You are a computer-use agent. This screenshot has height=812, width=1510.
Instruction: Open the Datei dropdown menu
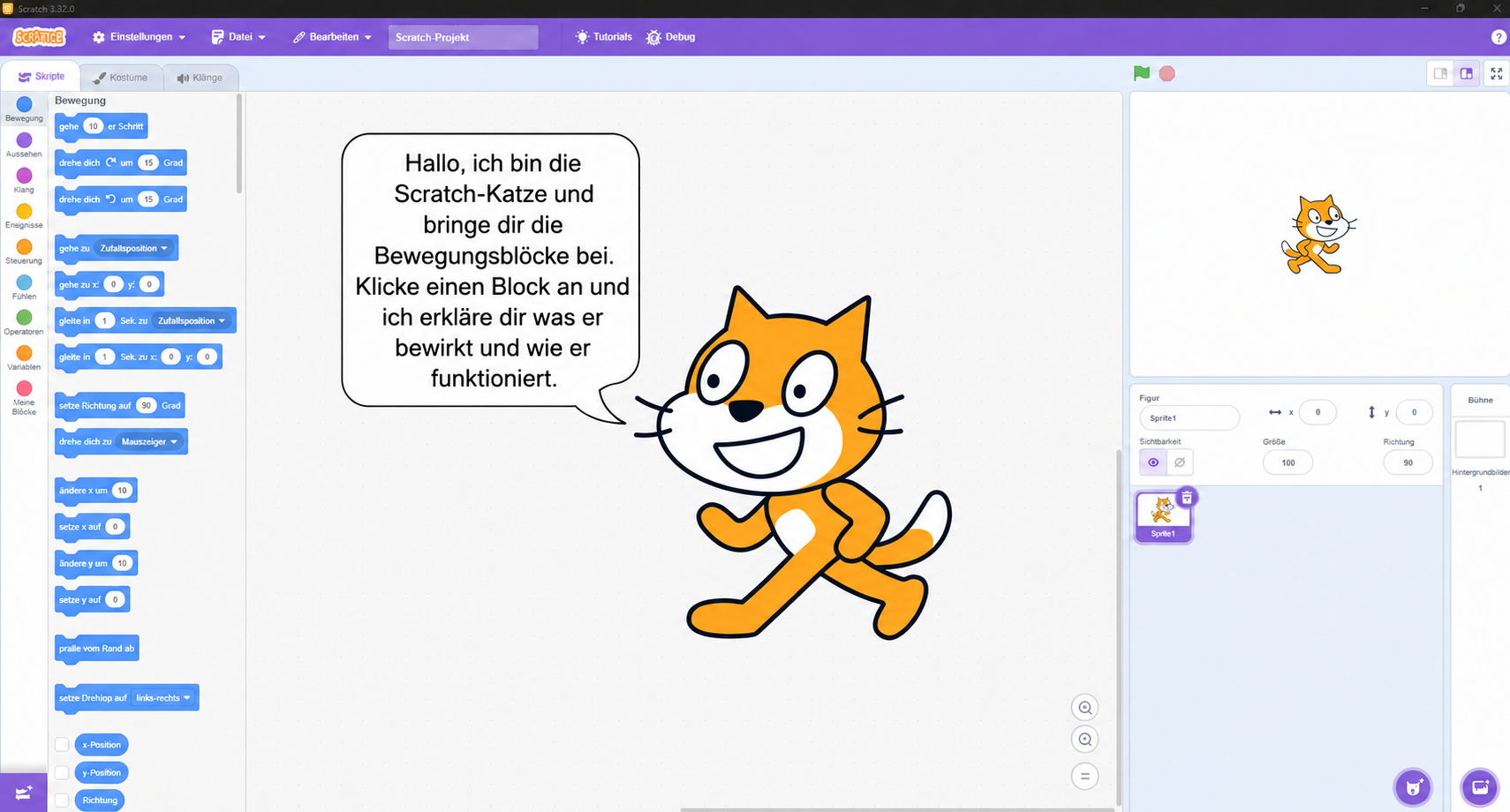coord(238,37)
